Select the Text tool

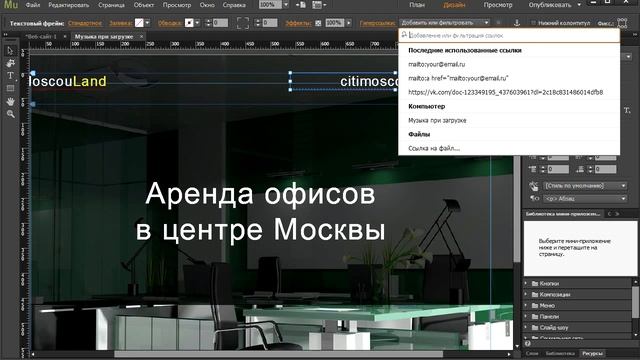pos(10,76)
